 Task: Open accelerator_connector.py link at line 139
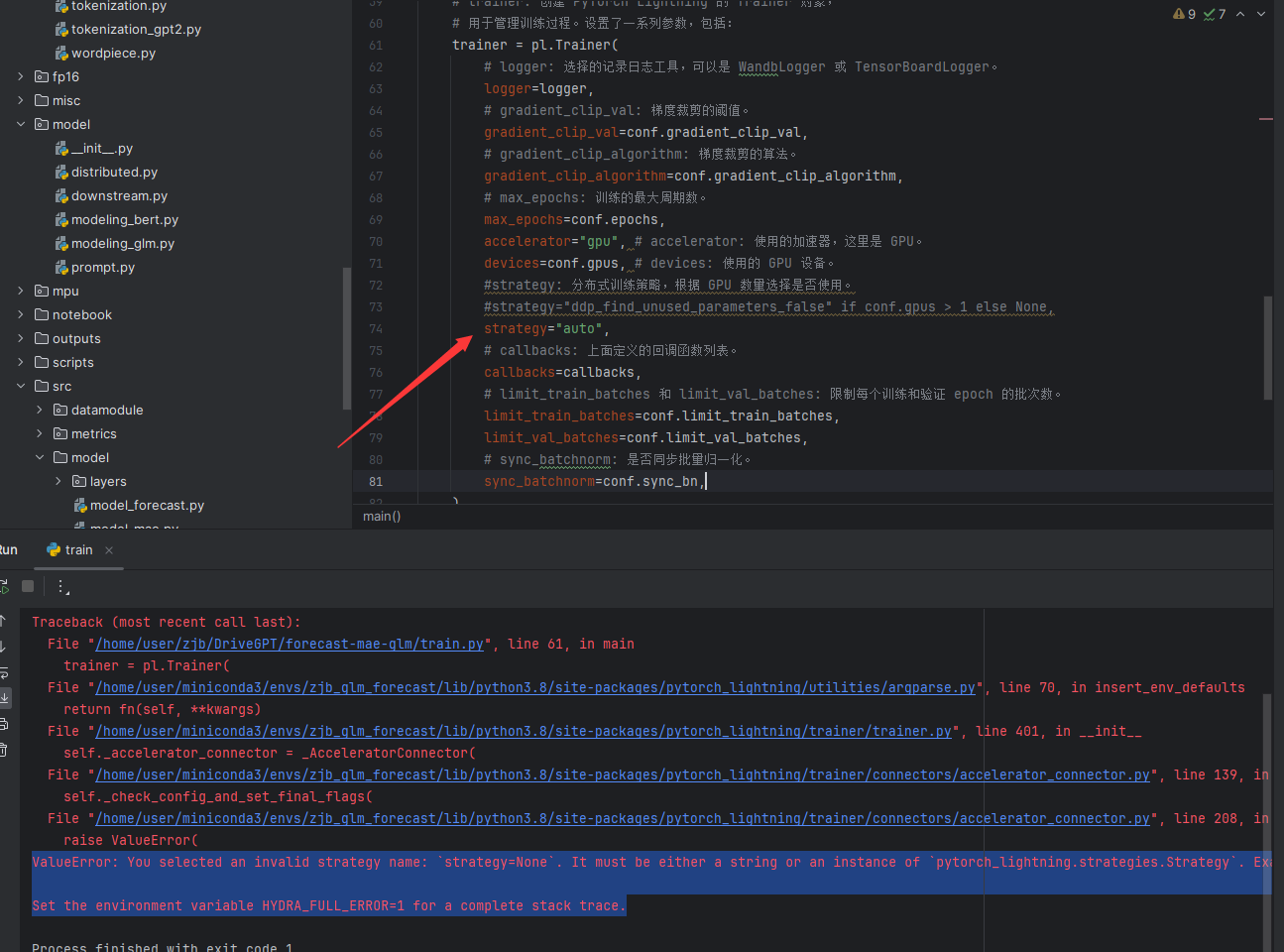(623, 774)
